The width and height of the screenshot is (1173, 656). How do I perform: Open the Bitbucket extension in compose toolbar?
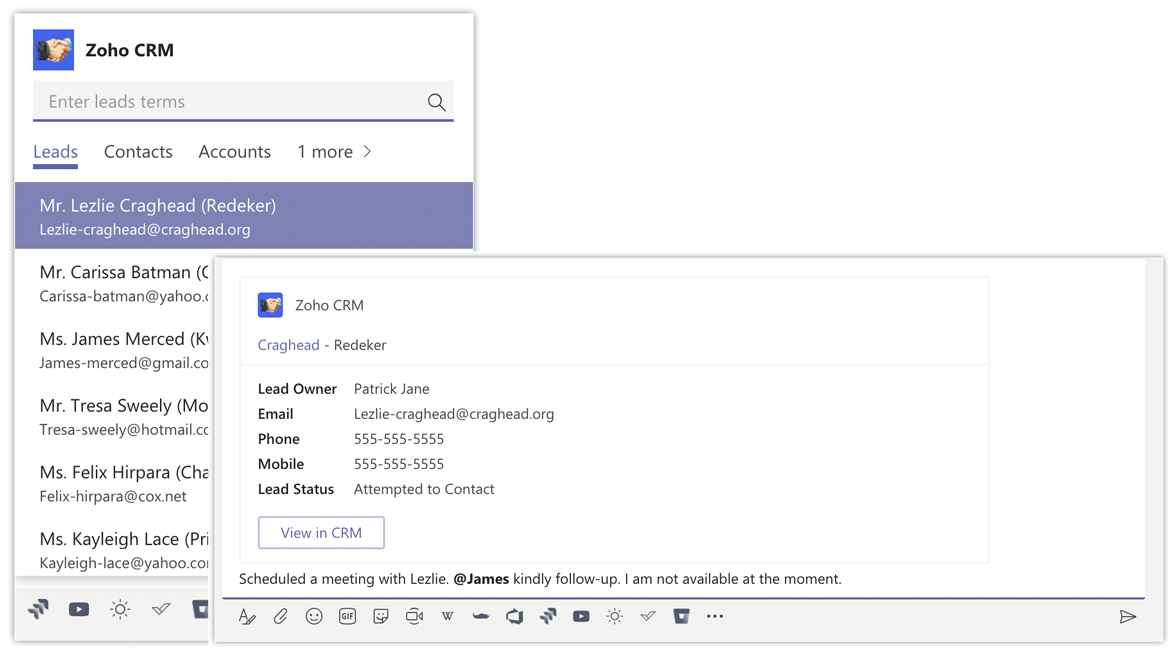681,616
